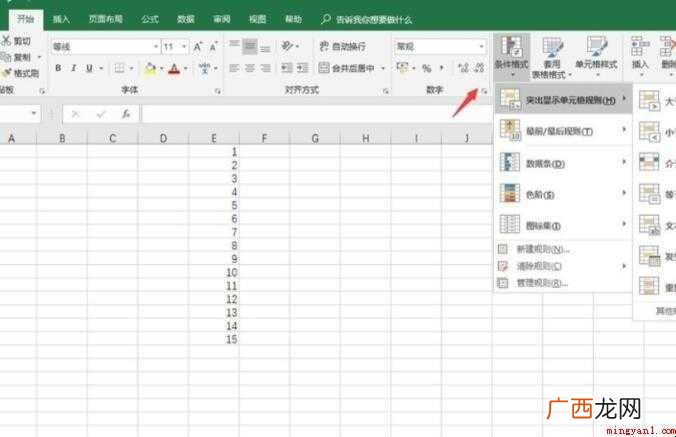Screen dimensions: 676x437
Task: Open the Font dialog launcher
Action: coord(218,91)
